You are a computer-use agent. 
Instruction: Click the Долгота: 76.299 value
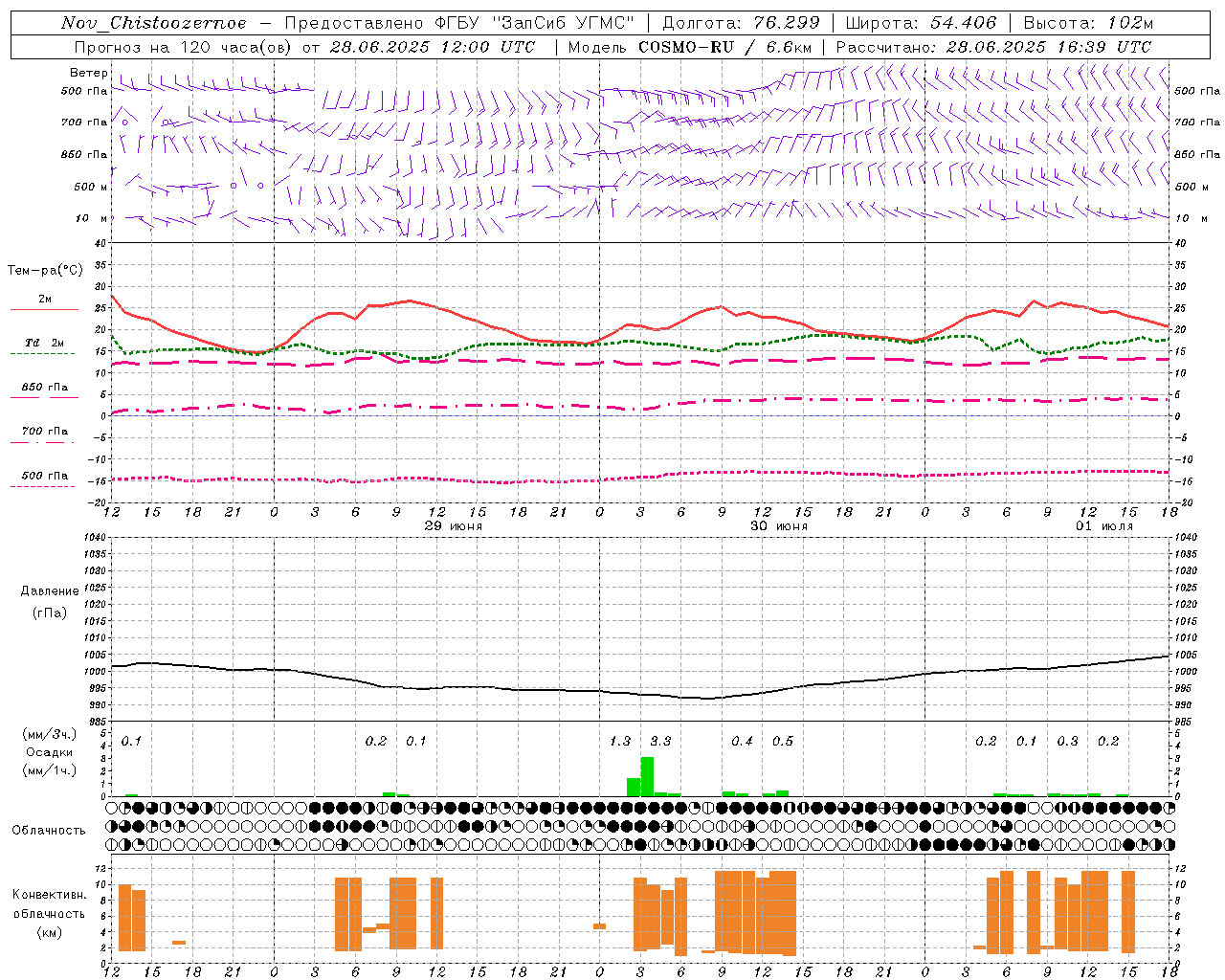tap(741, 23)
